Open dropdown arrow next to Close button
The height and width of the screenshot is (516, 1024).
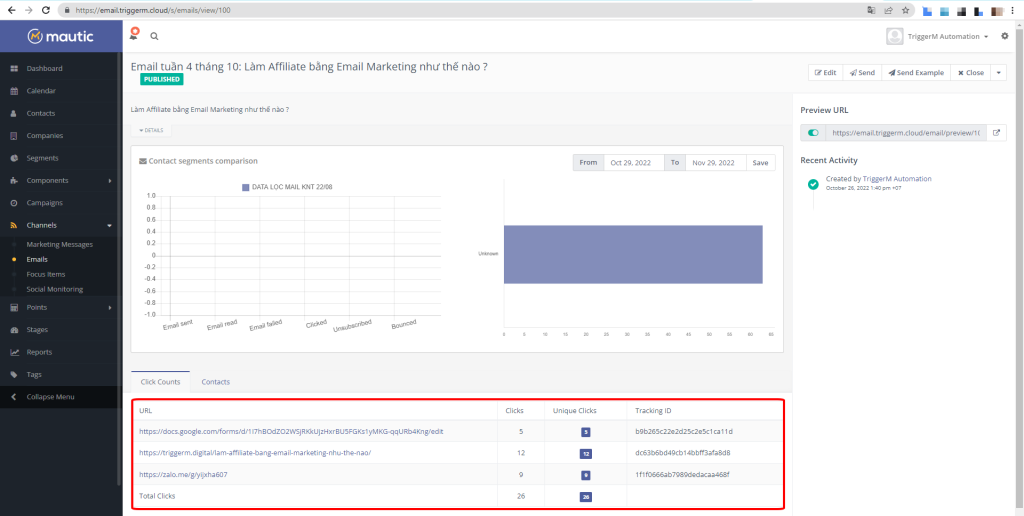click(999, 72)
